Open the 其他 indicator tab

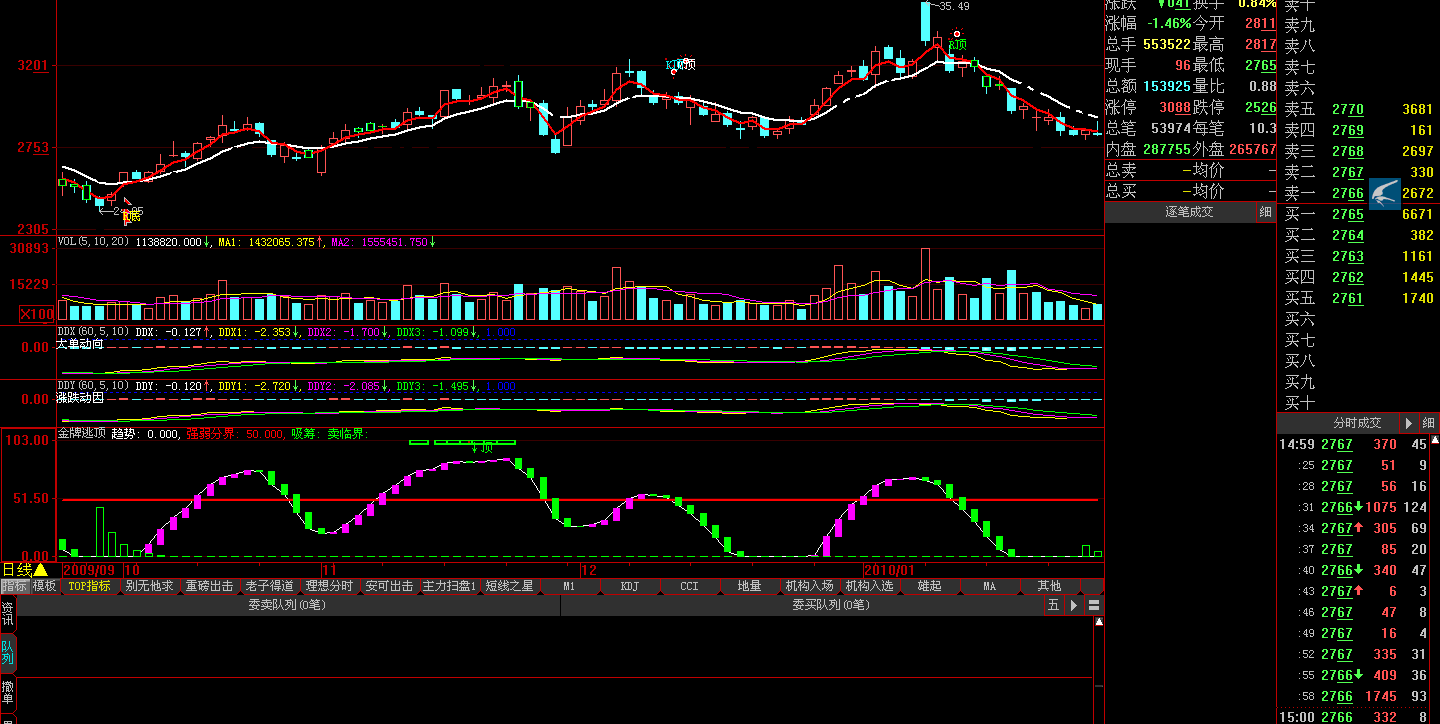click(x=1050, y=586)
